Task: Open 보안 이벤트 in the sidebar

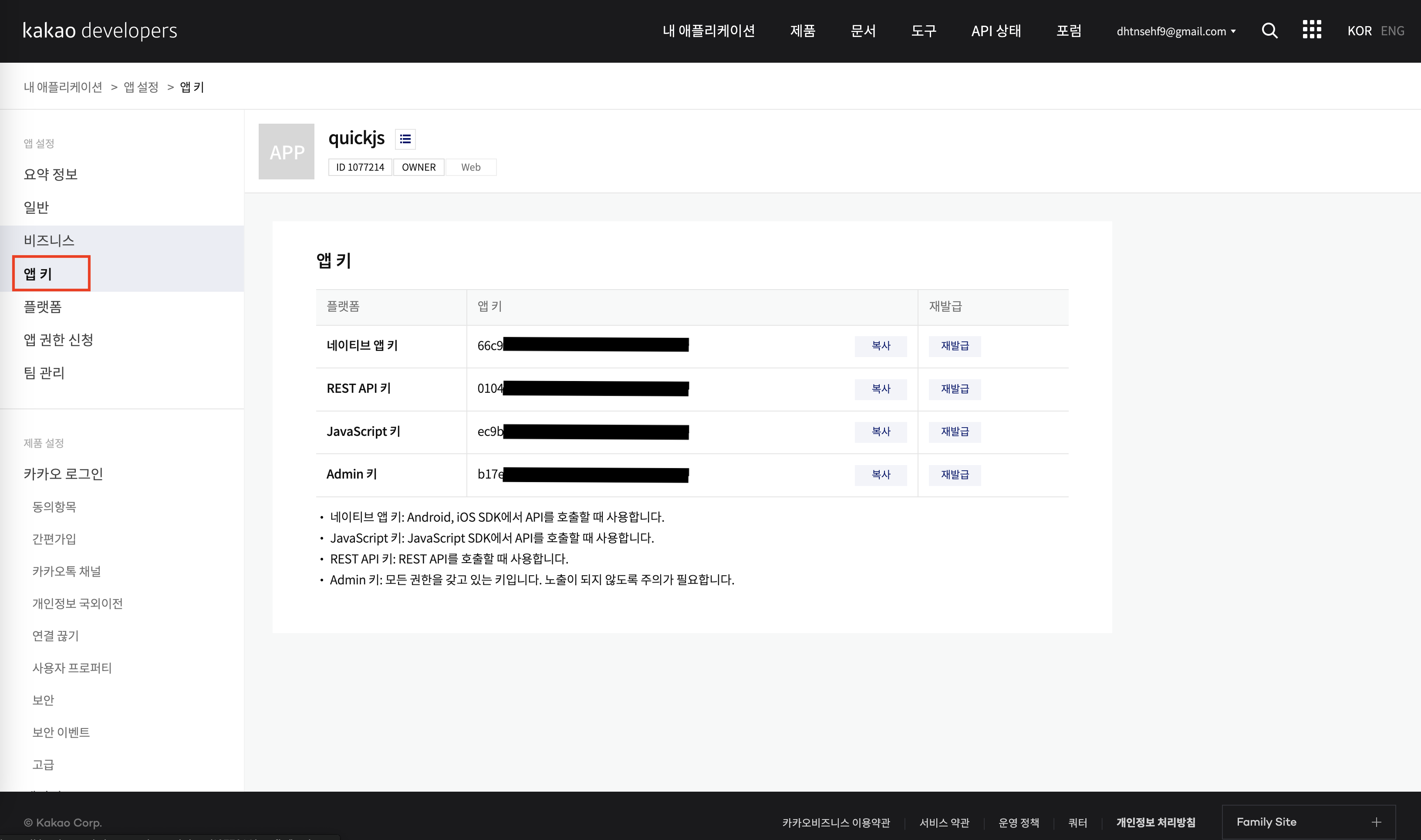Action: (61, 732)
